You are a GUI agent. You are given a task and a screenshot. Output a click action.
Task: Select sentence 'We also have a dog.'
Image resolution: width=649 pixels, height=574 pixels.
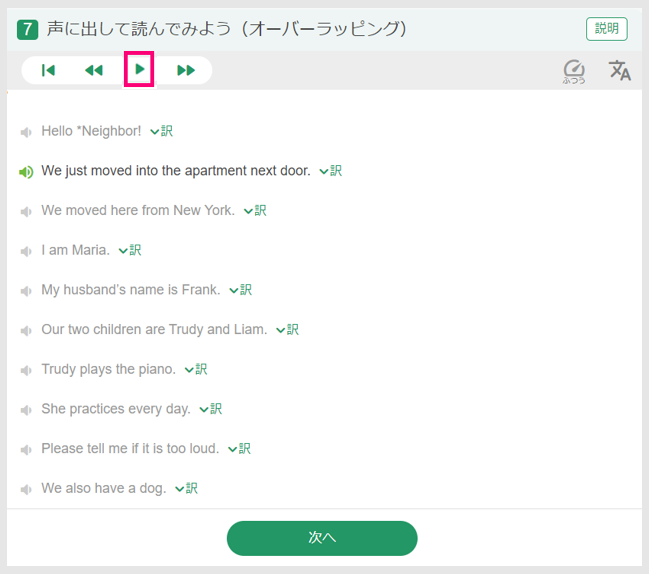[103, 489]
